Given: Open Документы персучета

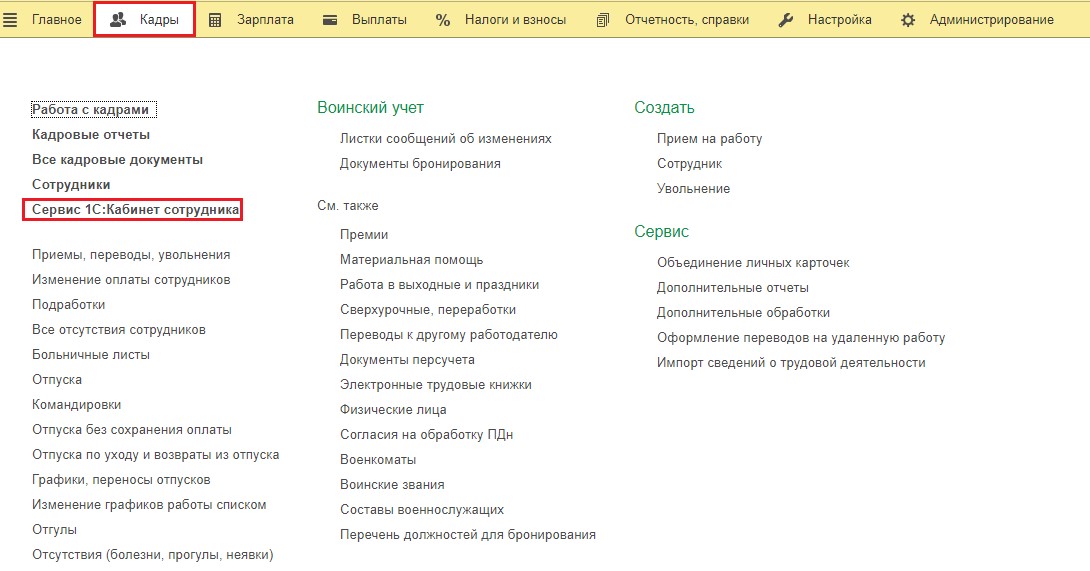Looking at the screenshot, I should point(407,360).
